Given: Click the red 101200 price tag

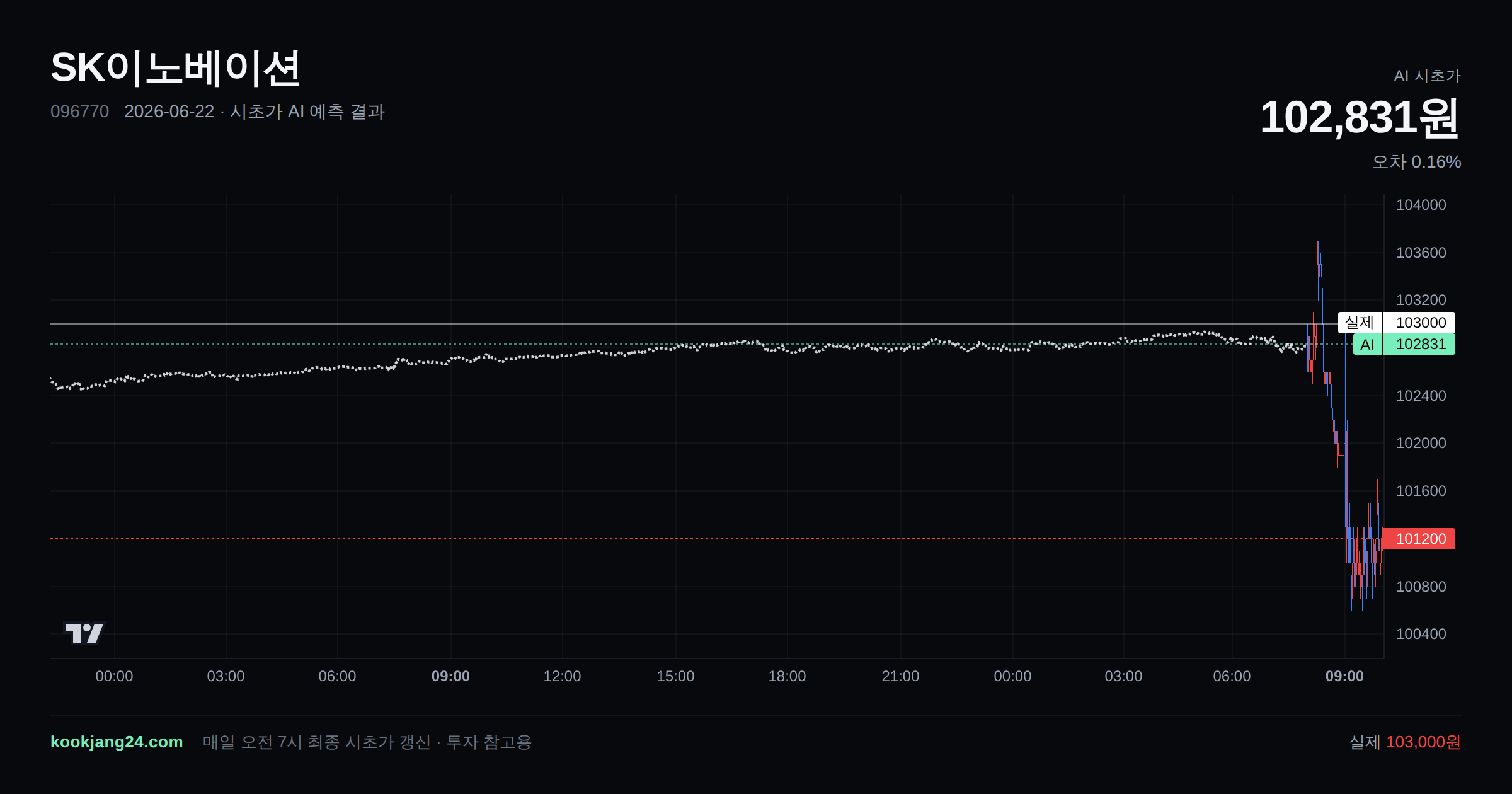Looking at the screenshot, I should [1419, 539].
